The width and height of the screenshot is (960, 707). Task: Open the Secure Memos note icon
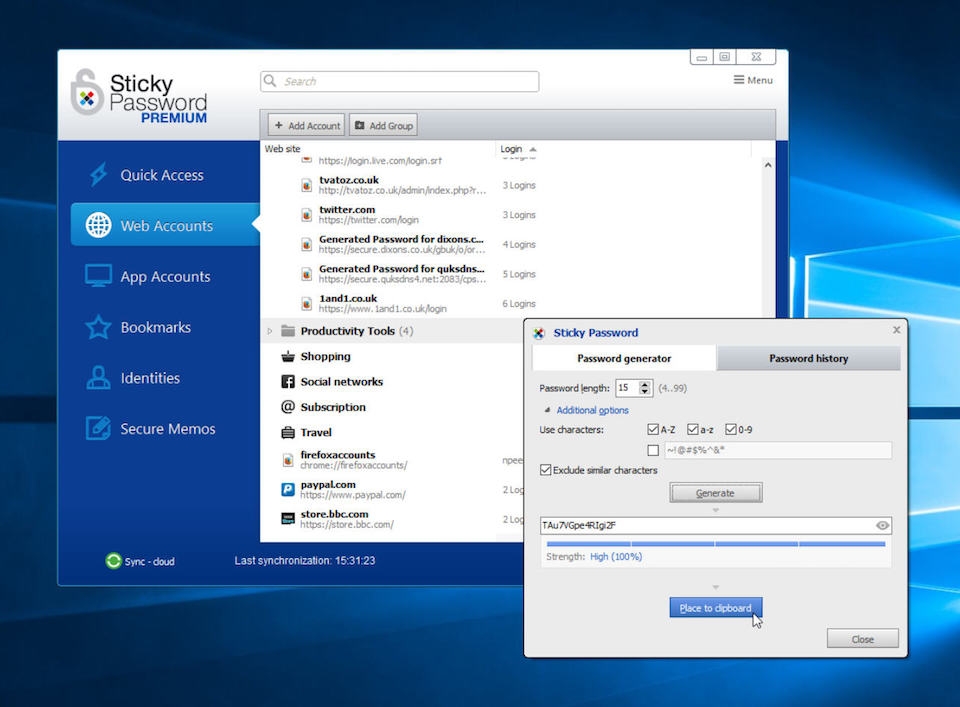98,429
